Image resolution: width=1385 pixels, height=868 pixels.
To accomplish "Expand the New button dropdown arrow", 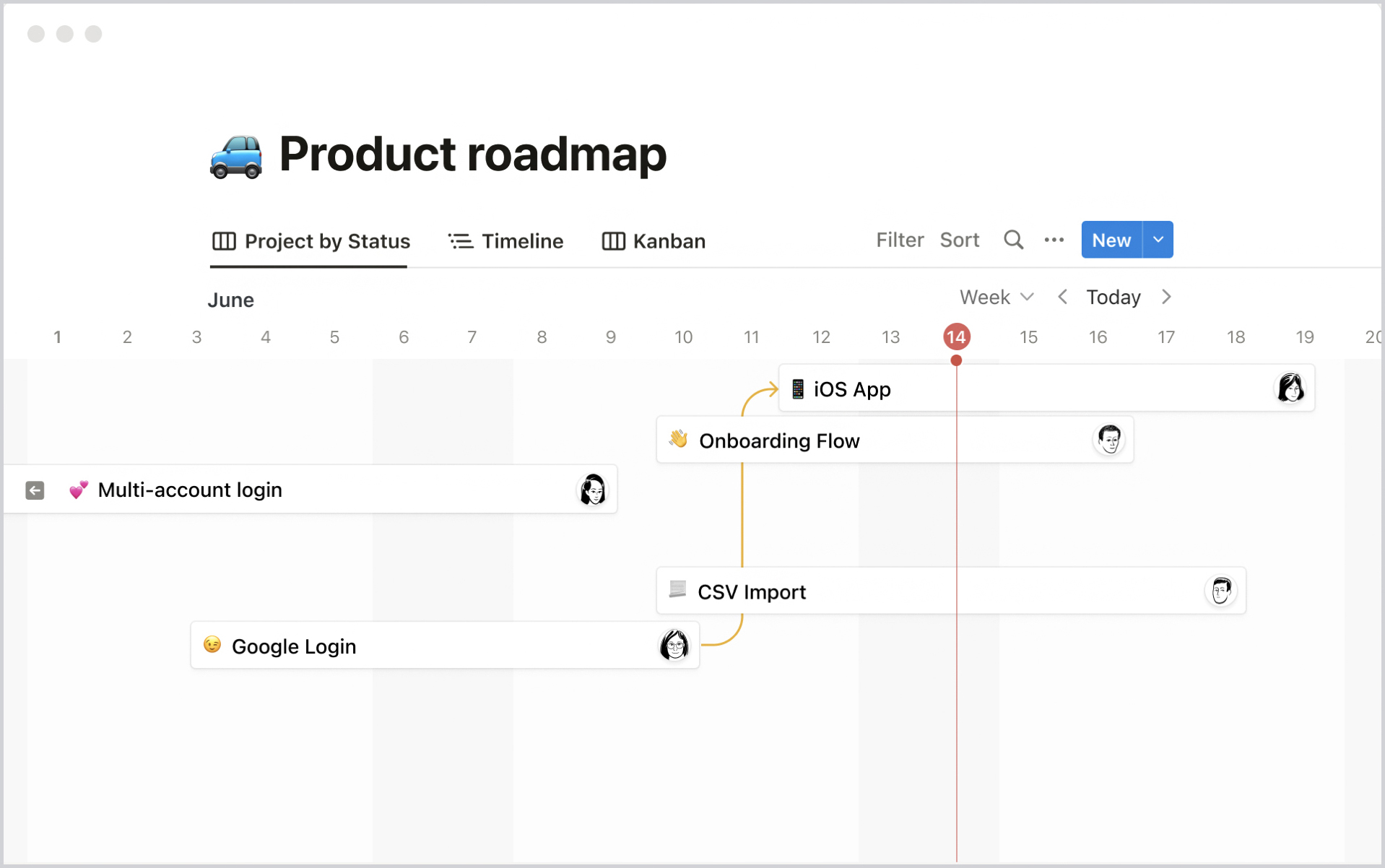I will [1158, 240].
